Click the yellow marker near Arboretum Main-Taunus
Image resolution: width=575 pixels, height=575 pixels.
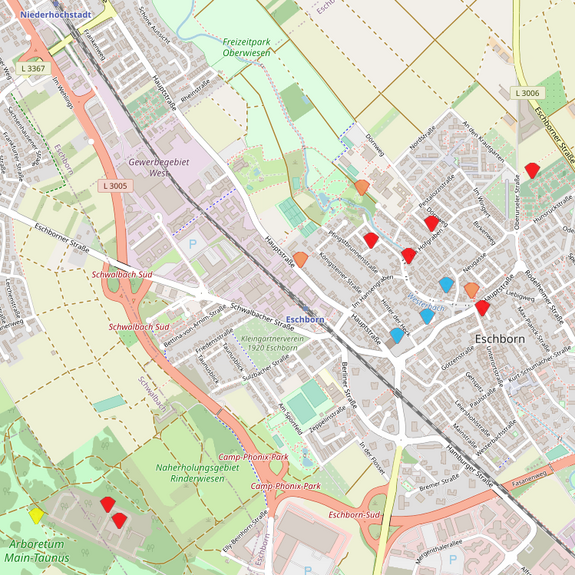tap(37, 516)
